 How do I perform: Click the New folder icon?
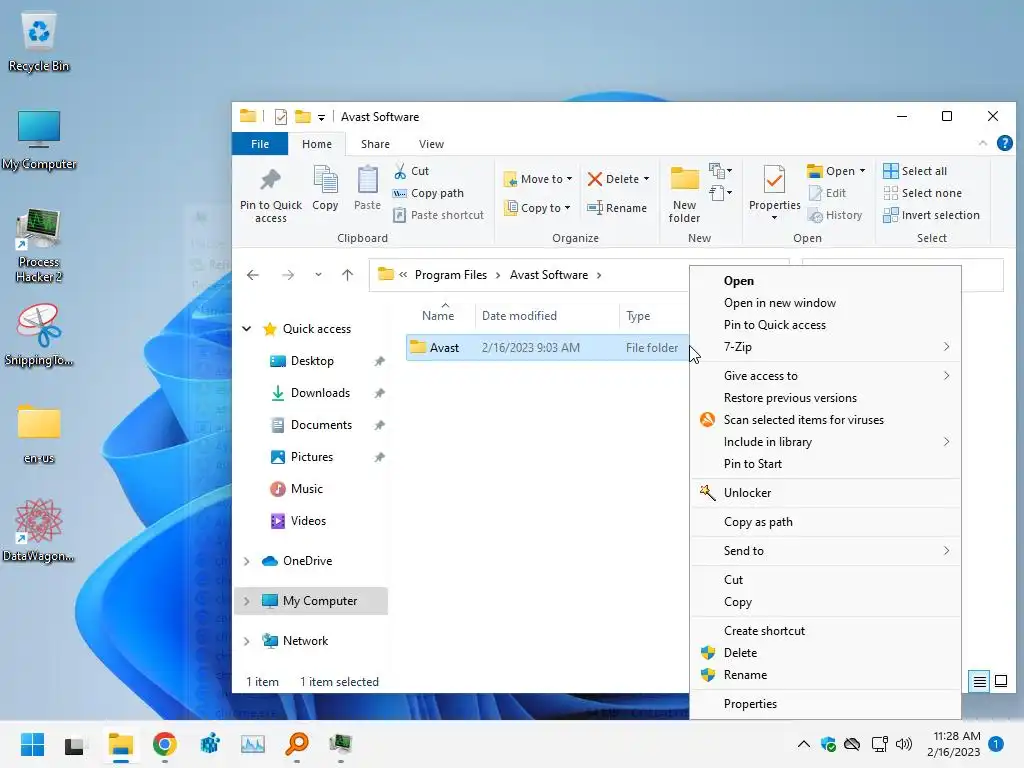684,178
